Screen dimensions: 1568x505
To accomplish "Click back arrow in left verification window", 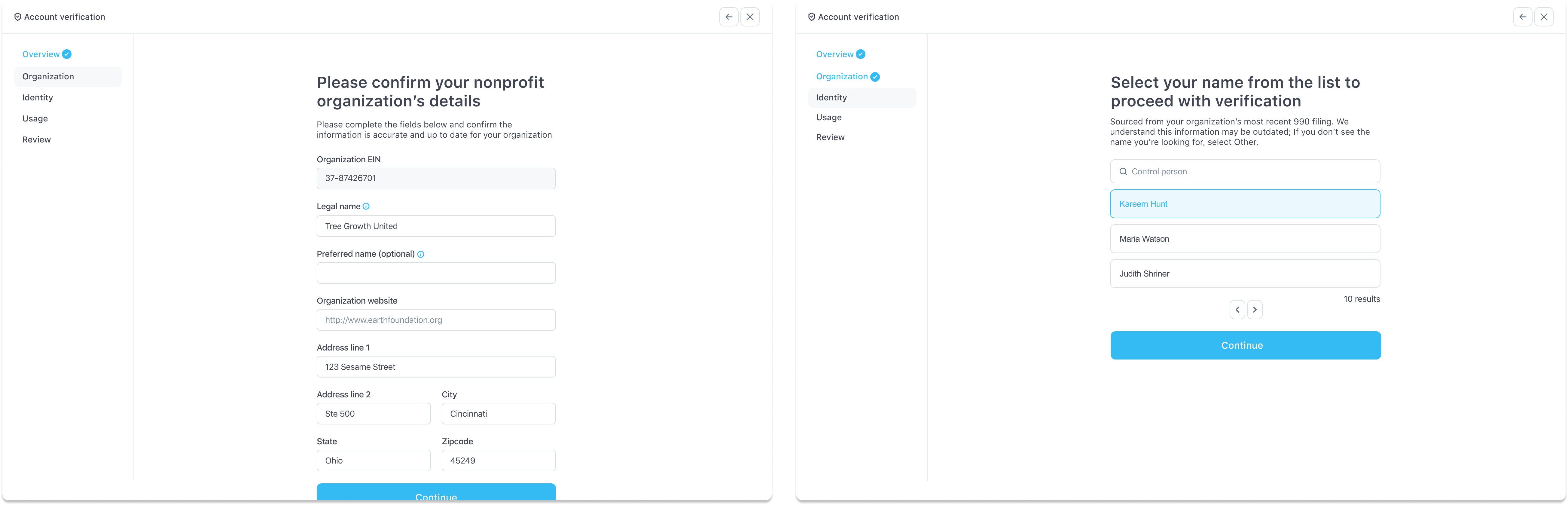I will pos(729,17).
